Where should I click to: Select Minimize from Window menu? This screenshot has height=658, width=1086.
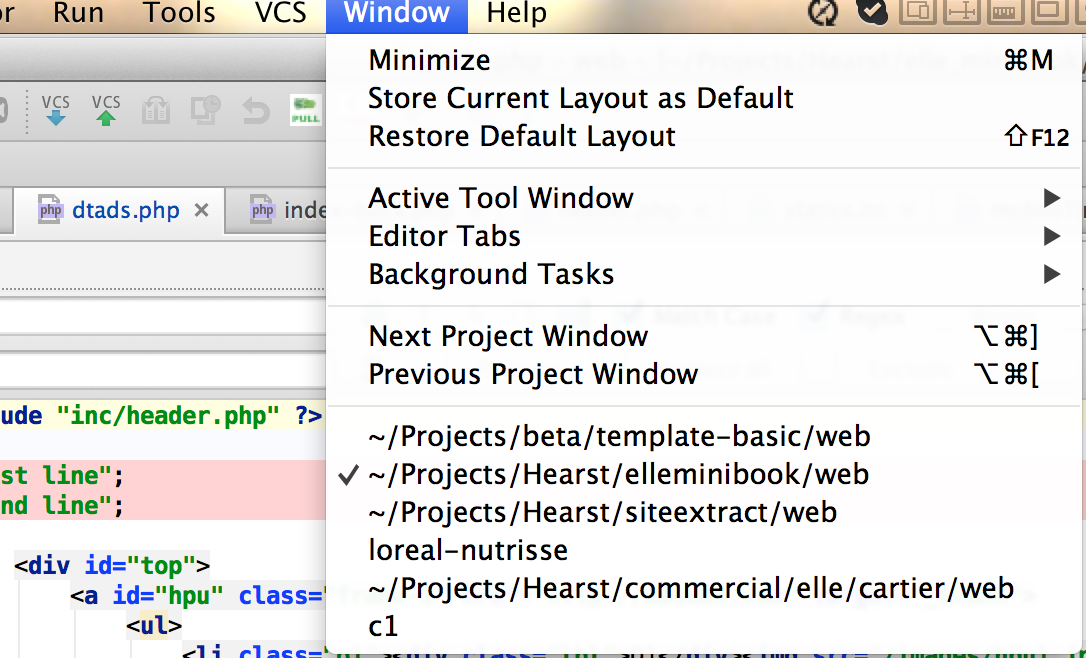pos(704,60)
